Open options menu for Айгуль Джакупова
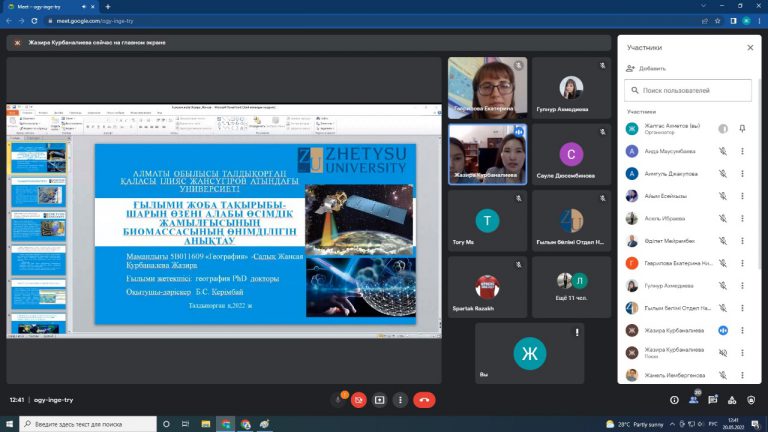The image size is (768, 432). [742, 173]
